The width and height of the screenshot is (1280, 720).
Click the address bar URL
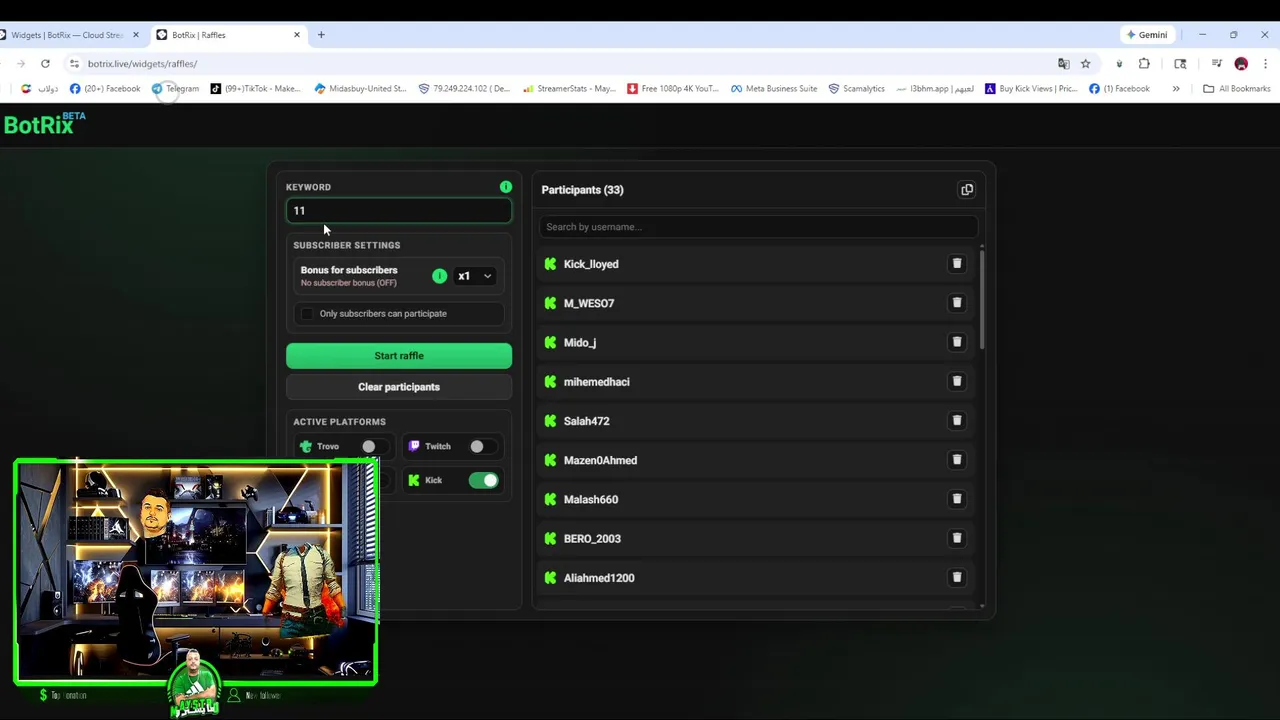(142, 63)
